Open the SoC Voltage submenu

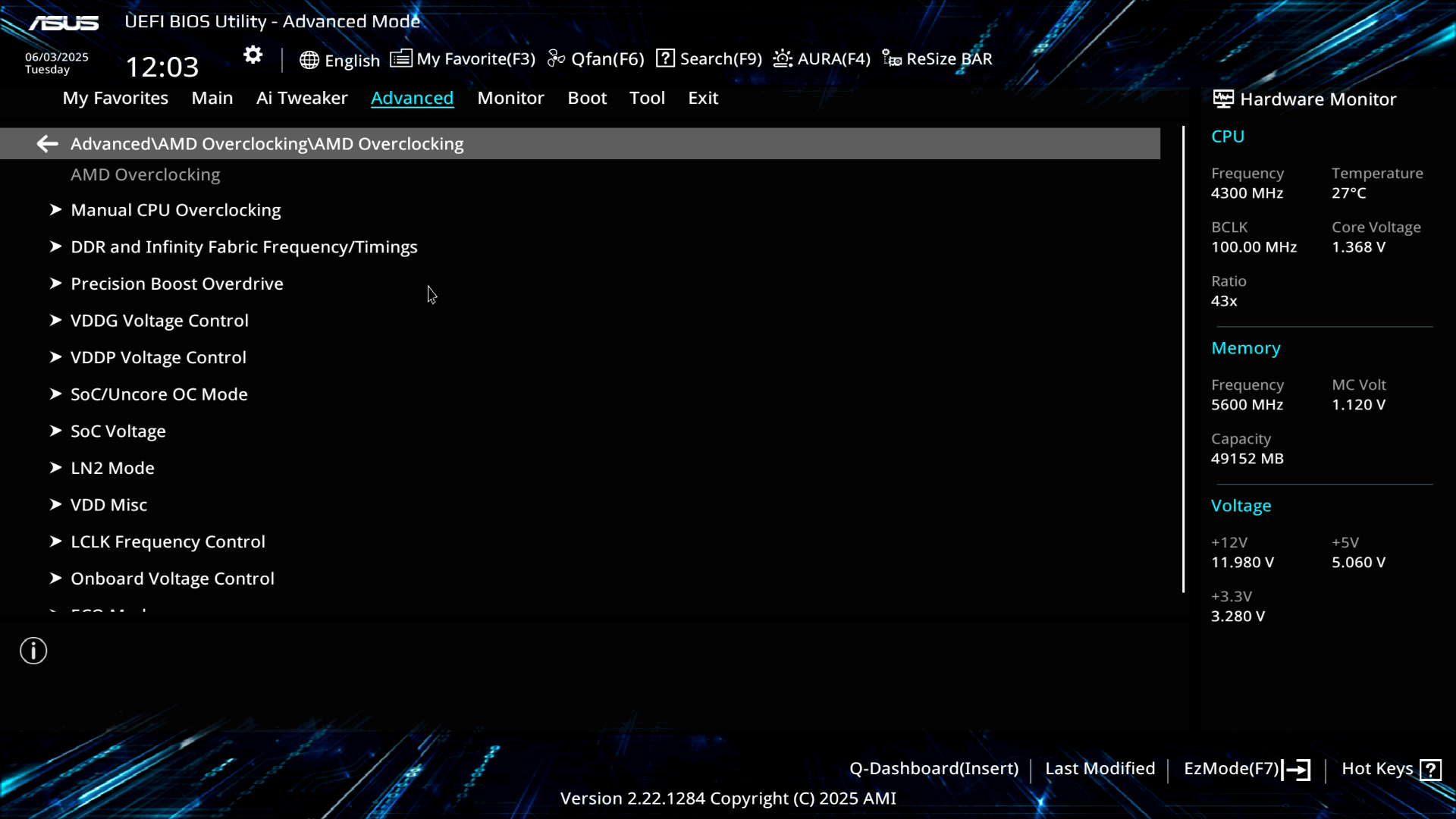coord(118,431)
